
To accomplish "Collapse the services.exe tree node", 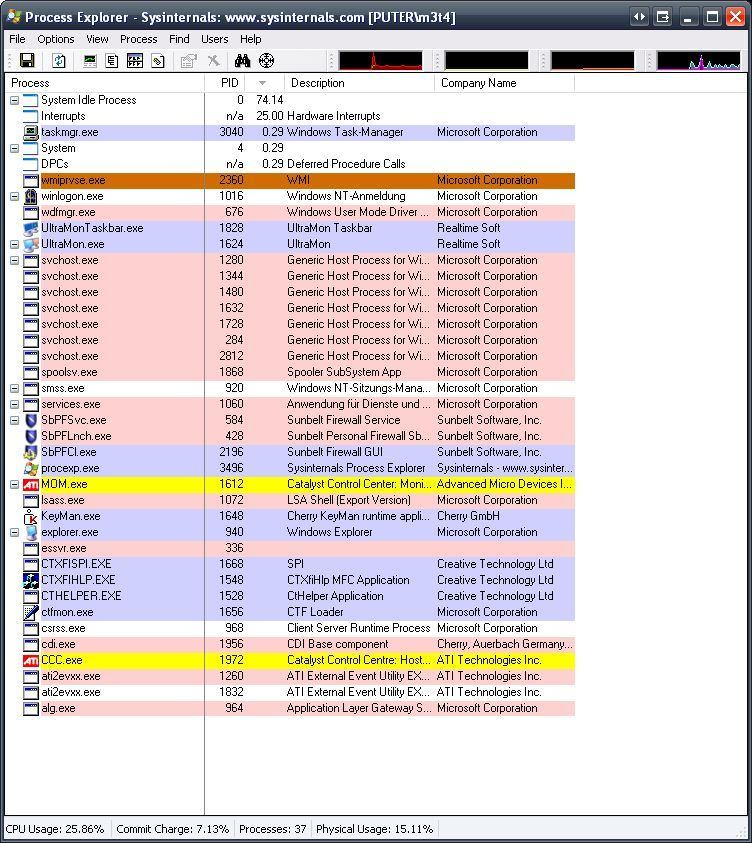I will 15,404.
